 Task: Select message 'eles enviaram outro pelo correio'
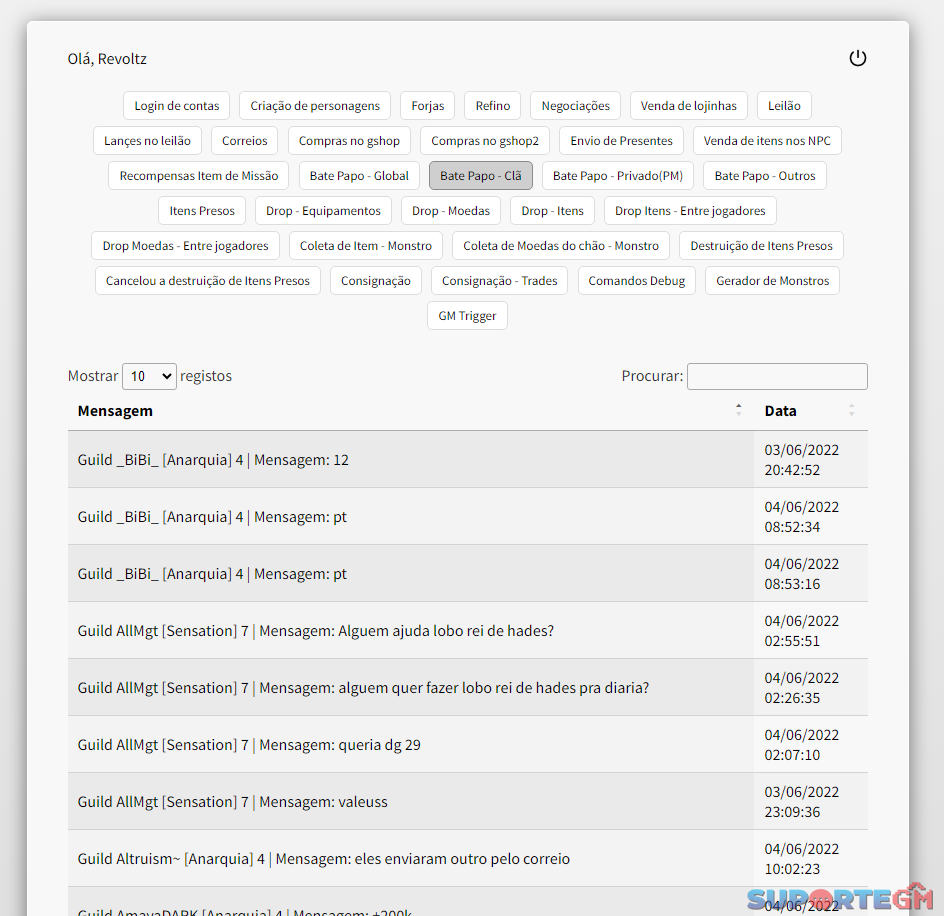[468, 859]
